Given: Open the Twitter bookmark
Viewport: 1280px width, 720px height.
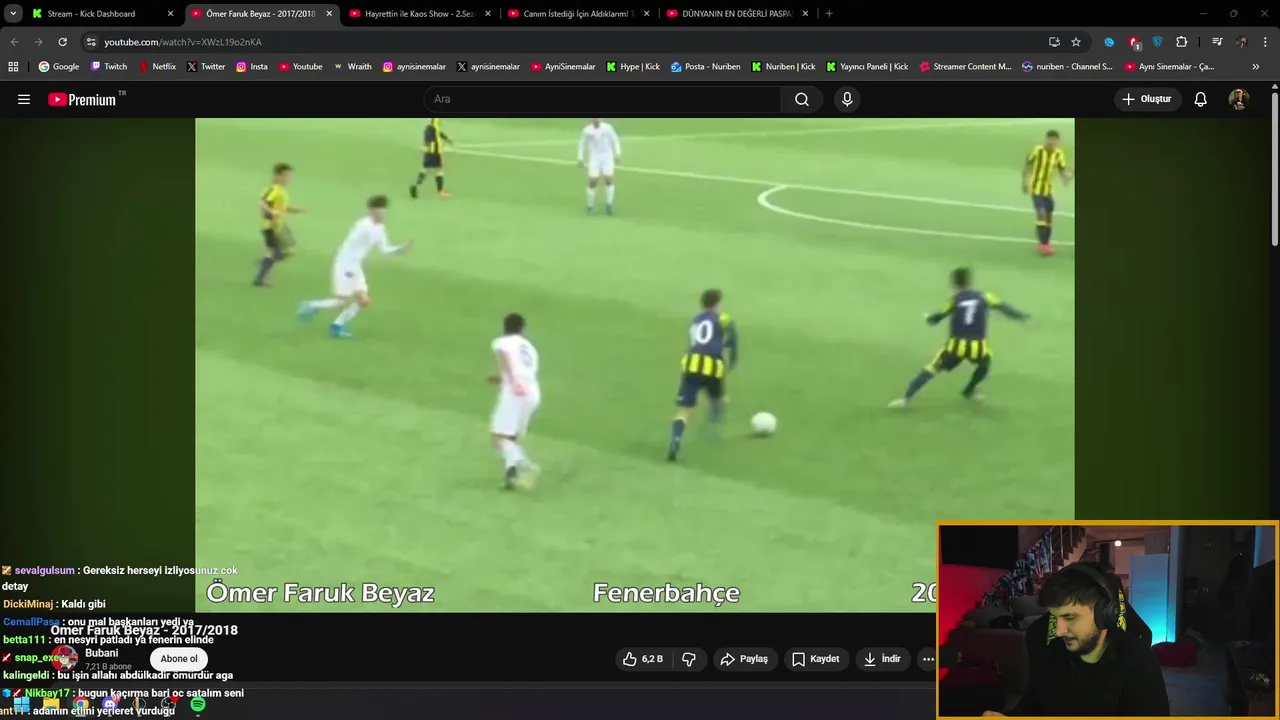Looking at the screenshot, I should click(206, 67).
